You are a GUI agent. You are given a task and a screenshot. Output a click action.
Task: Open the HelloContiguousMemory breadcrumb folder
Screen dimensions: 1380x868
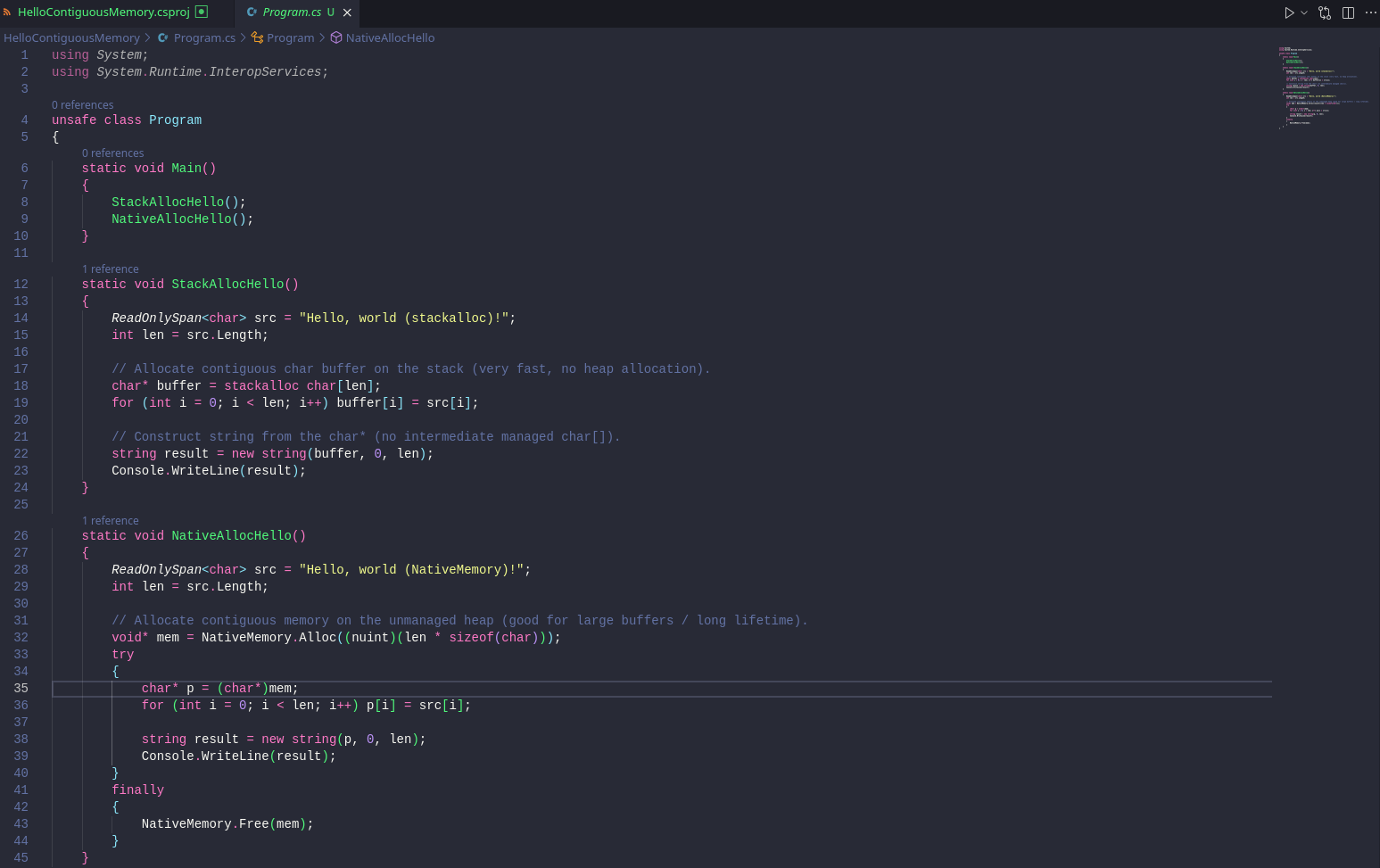pos(71,37)
